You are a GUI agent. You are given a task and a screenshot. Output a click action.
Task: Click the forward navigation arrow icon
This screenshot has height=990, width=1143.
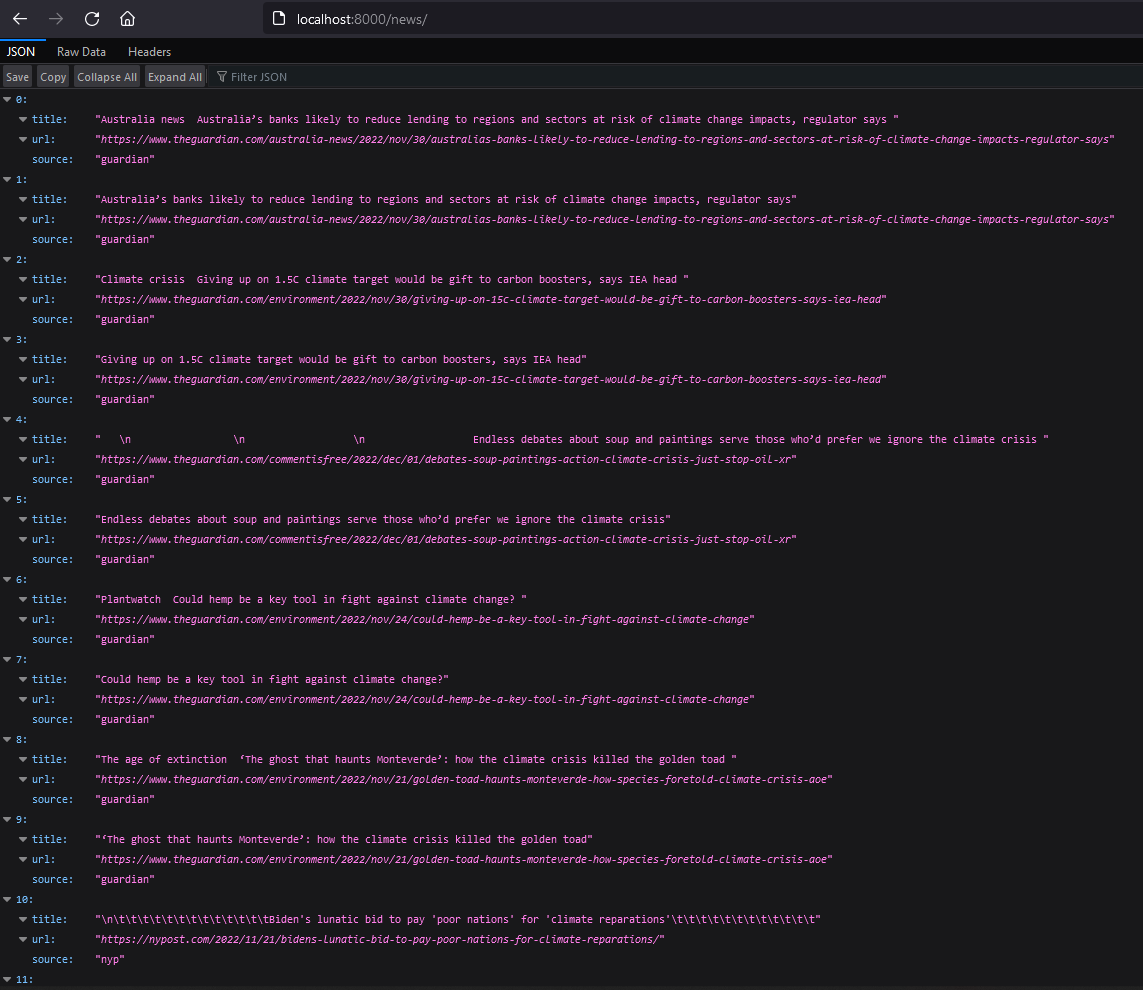point(55,18)
